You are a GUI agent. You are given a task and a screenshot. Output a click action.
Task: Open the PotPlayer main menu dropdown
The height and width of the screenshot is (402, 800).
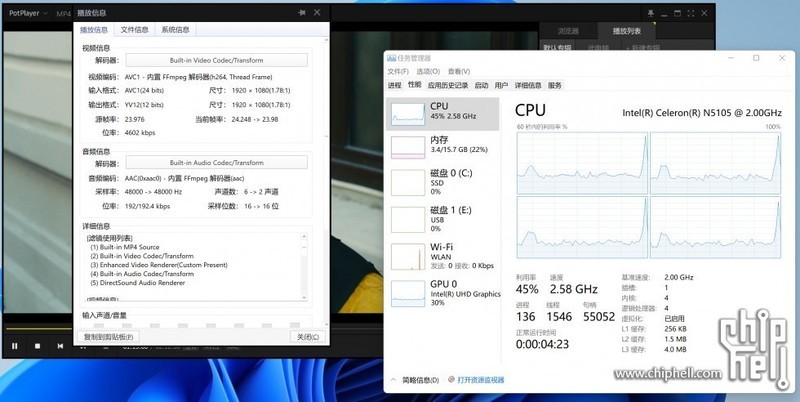click(x=28, y=13)
